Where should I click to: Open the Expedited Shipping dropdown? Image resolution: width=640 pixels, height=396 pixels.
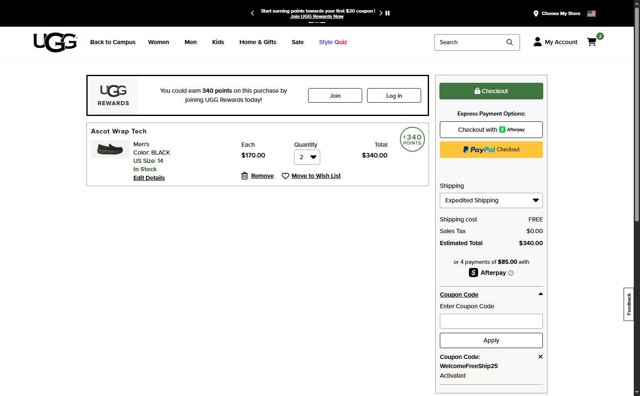pos(491,200)
